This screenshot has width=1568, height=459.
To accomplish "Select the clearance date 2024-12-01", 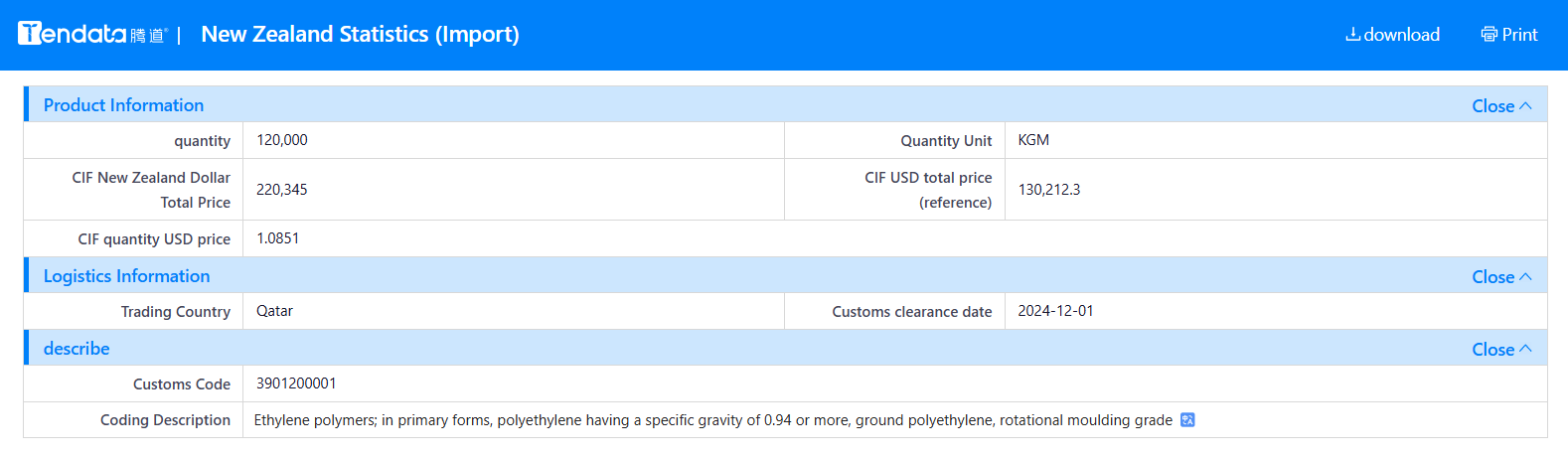I will pyautogui.click(x=1055, y=311).
